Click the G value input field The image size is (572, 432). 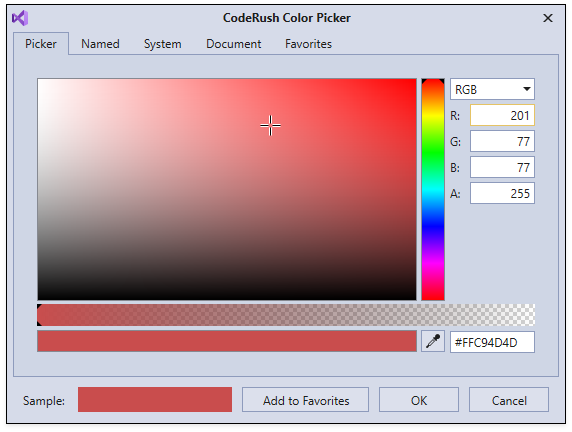(502, 141)
